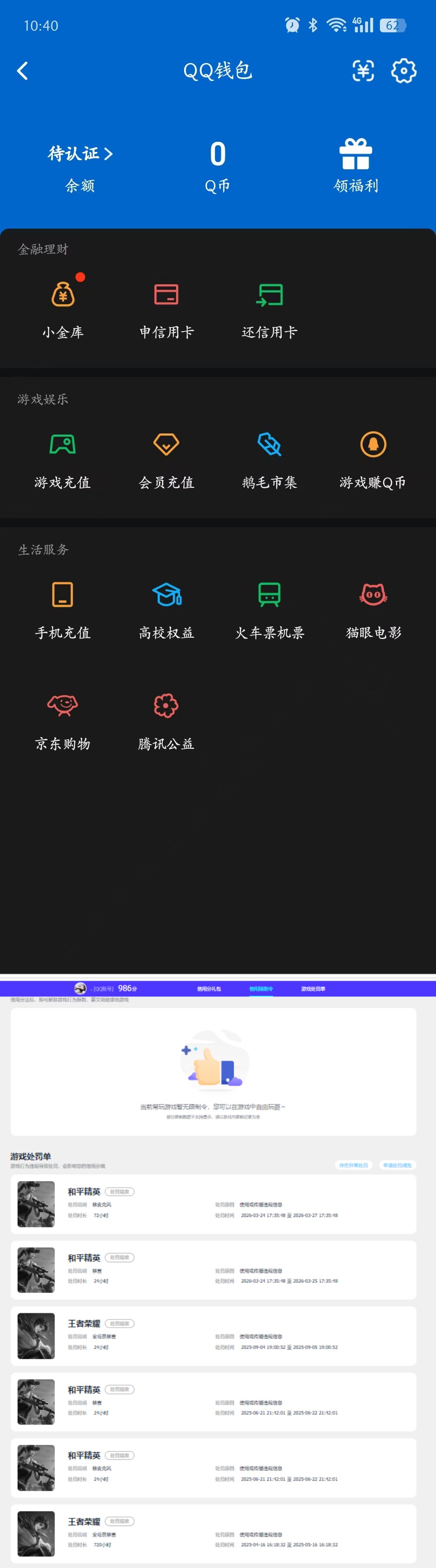Tap 当前常玩游戏暂无限制令 message

[x=213, y=1107]
